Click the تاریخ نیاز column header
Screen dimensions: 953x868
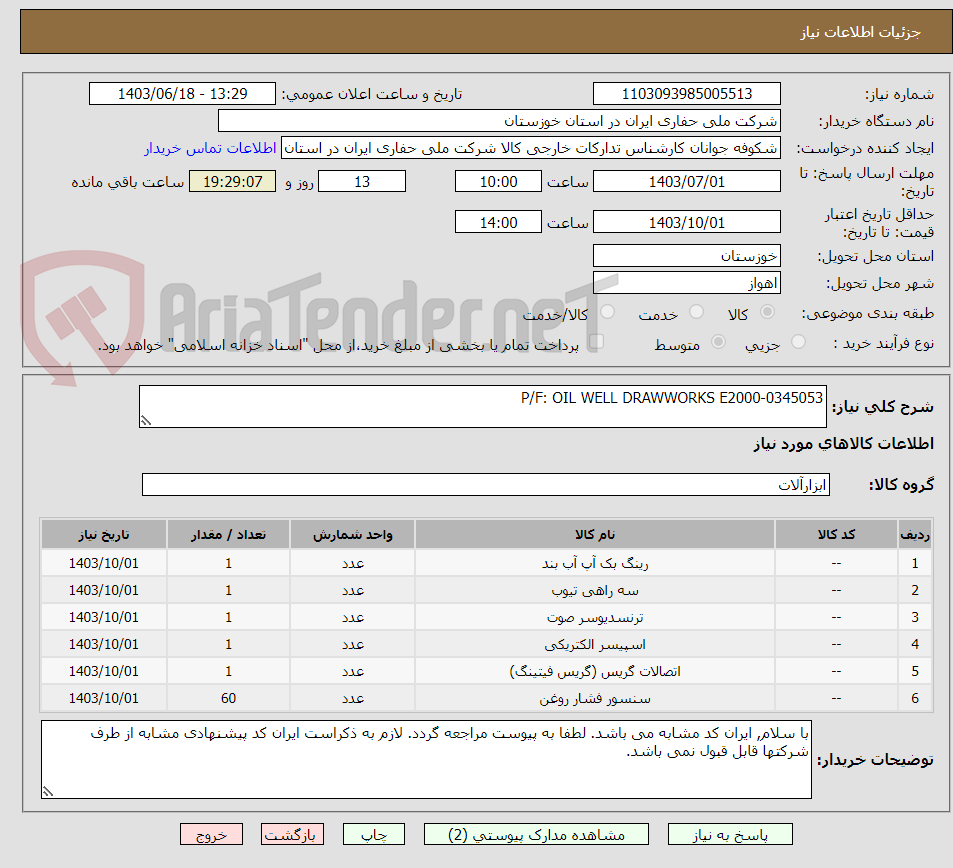[x=103, y=534]
